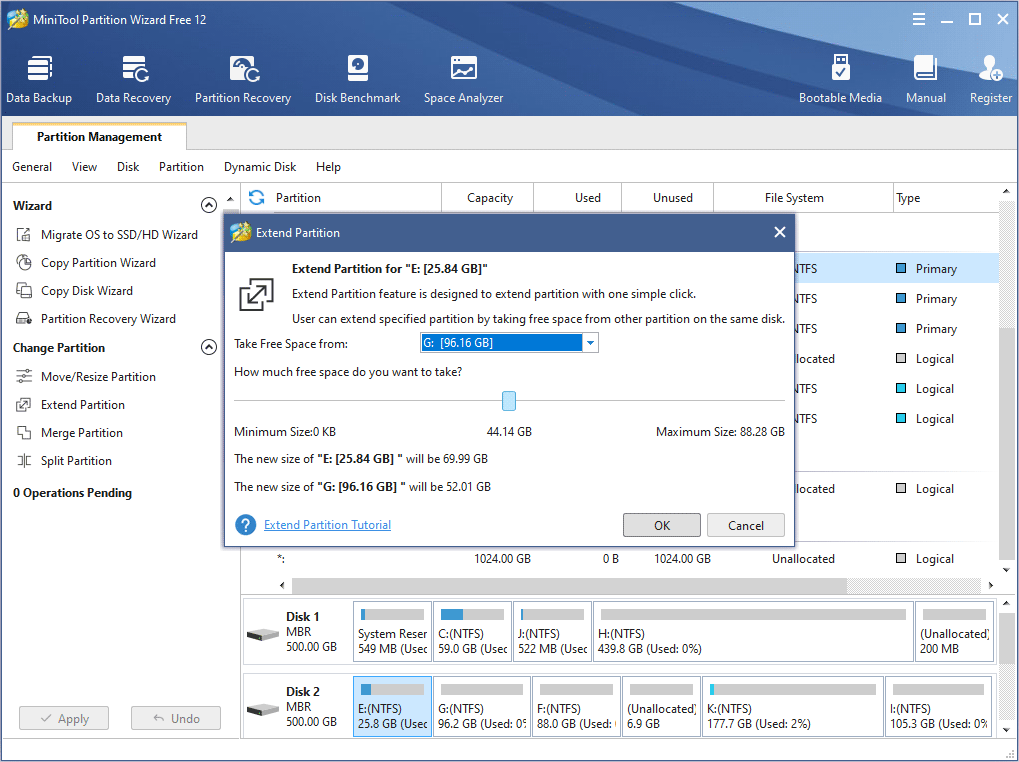Select the Disk 1 drive icon
Viewport: 1019px width, 762px height.
tap(263, 633)
